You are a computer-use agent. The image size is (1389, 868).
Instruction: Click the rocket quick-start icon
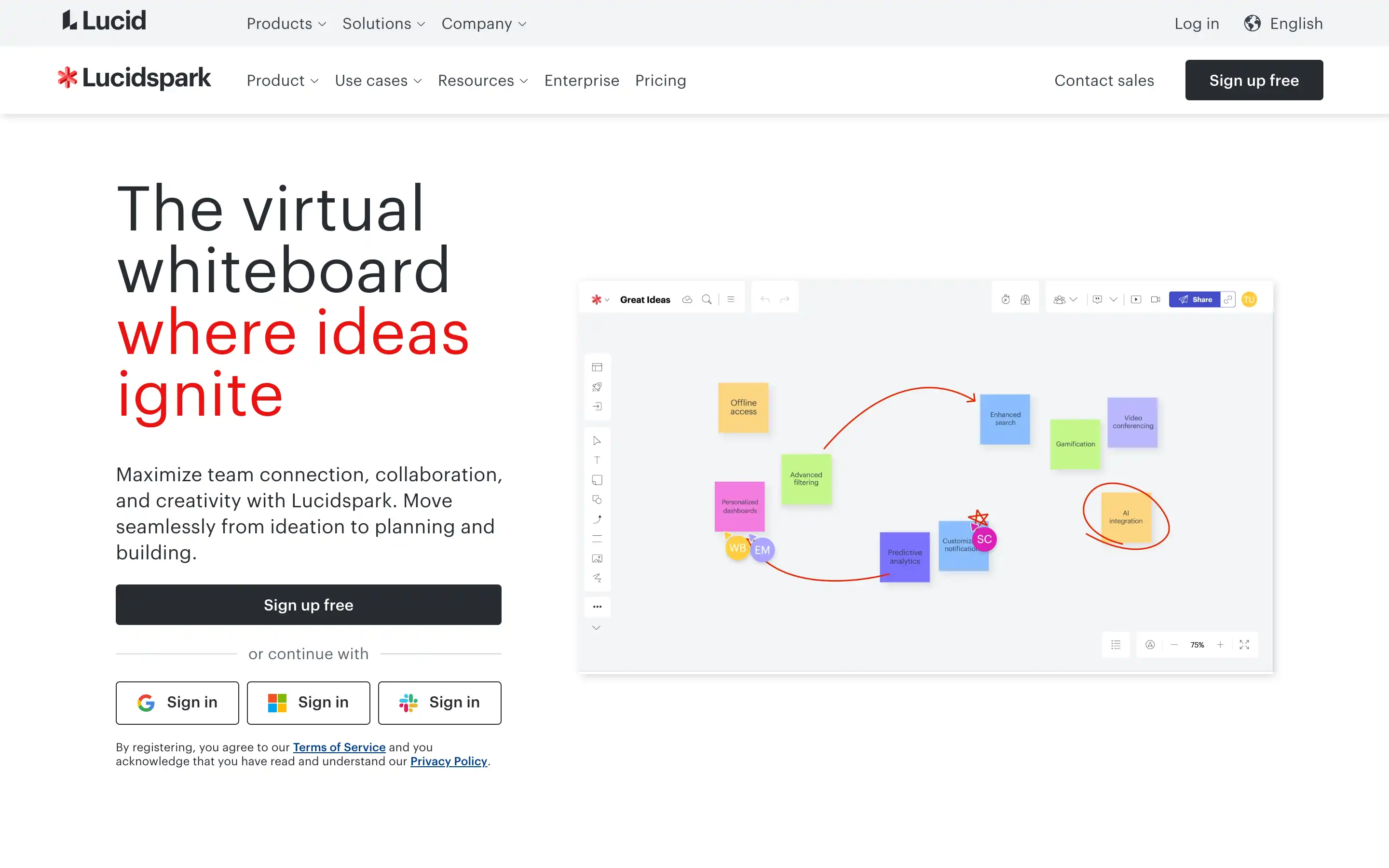(x=597, y=387)
